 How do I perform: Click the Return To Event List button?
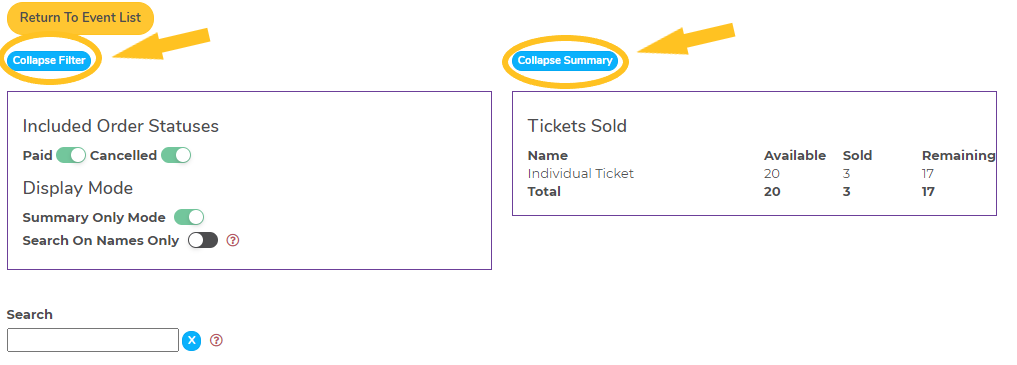point(80,18)
